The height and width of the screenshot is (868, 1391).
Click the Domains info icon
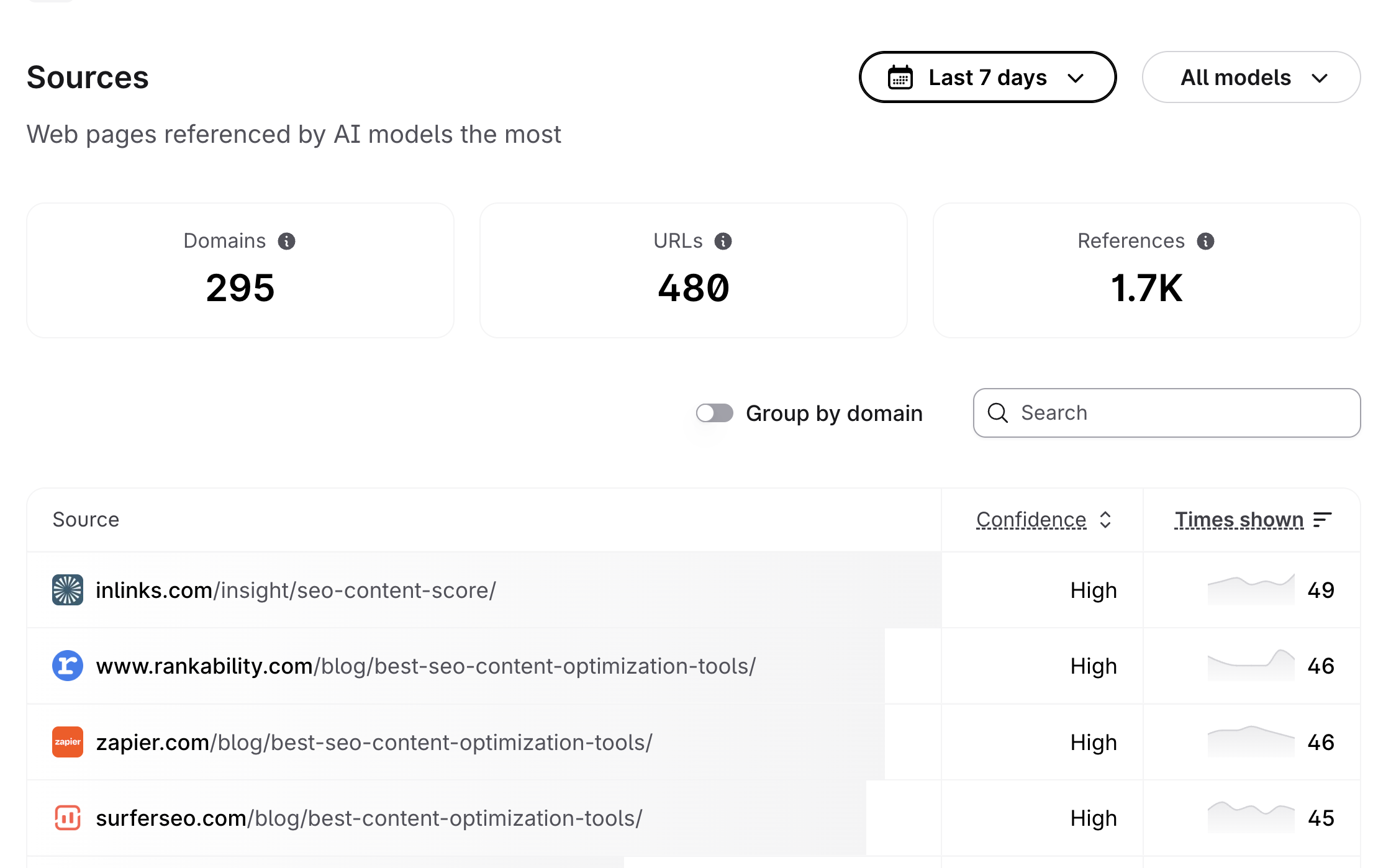point(286,241)
